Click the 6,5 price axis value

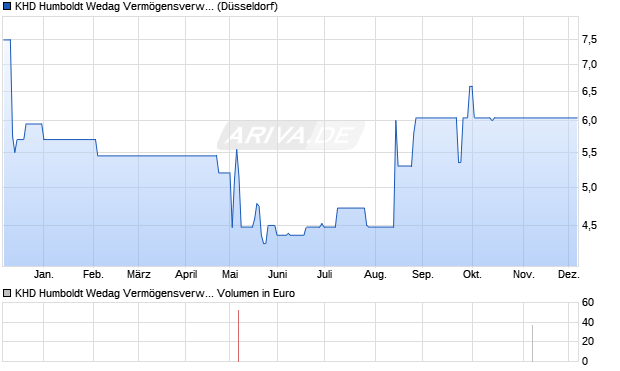589,91
